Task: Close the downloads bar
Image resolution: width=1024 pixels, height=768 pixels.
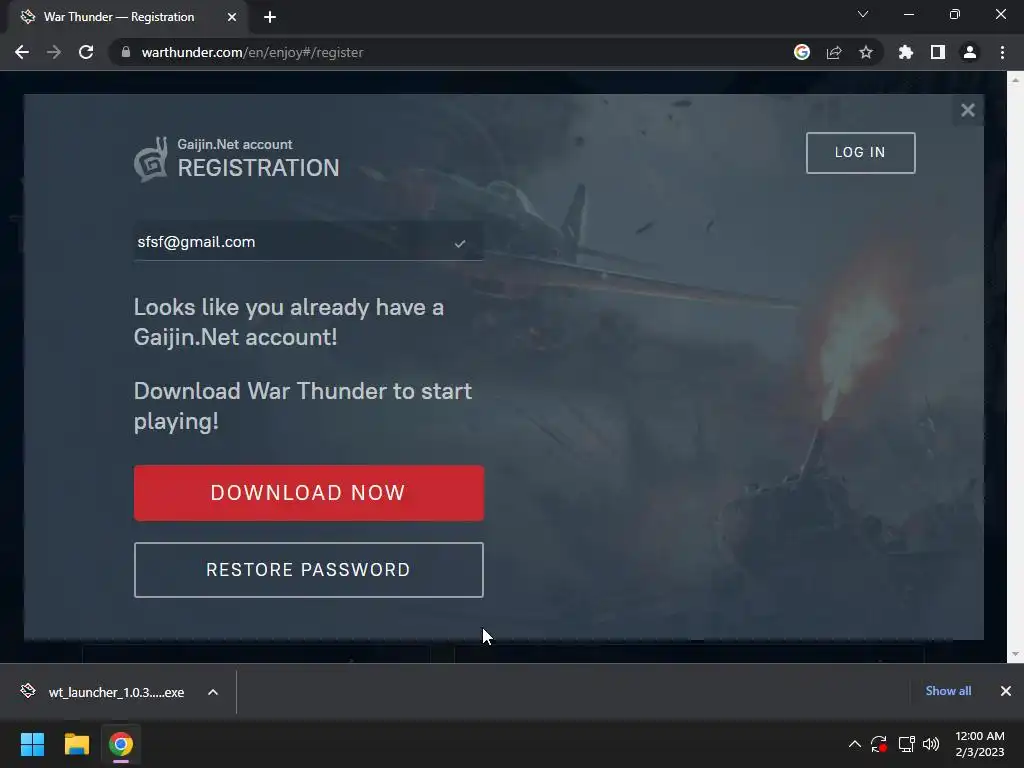Action: [1006, 691]
